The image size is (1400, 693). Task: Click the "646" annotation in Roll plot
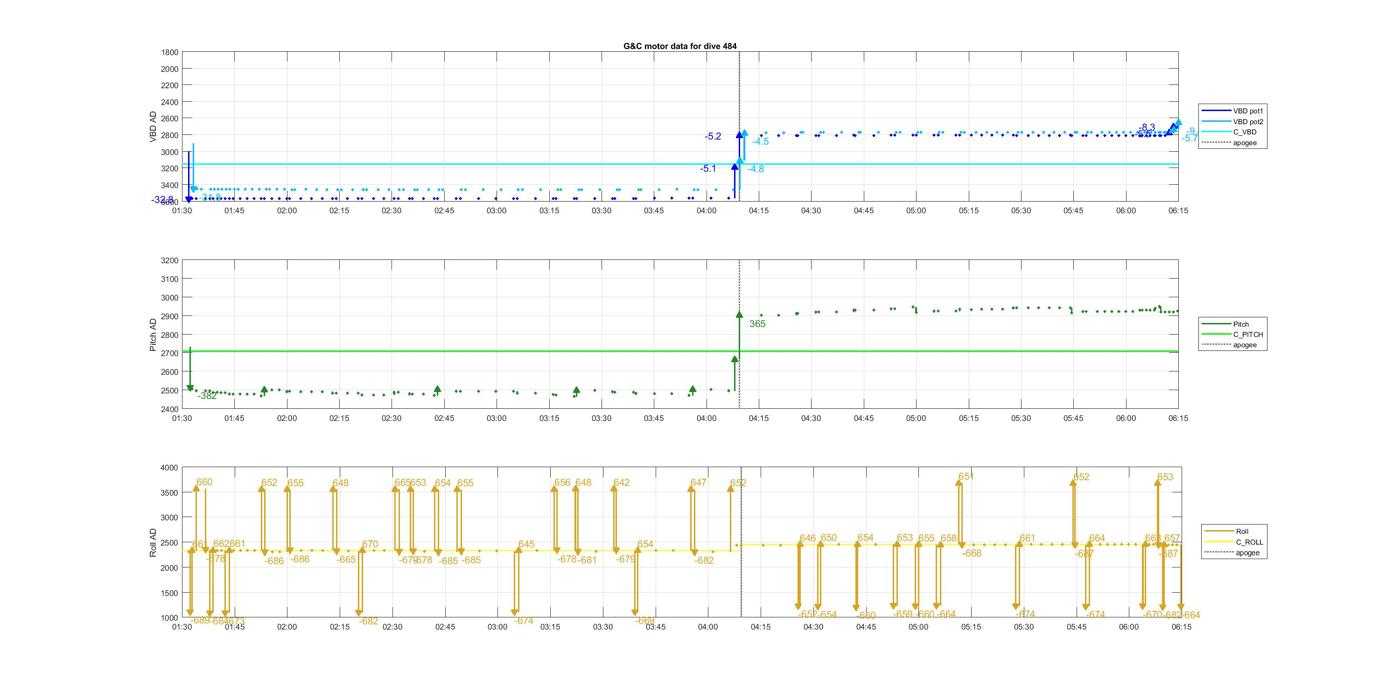[808, 538]
